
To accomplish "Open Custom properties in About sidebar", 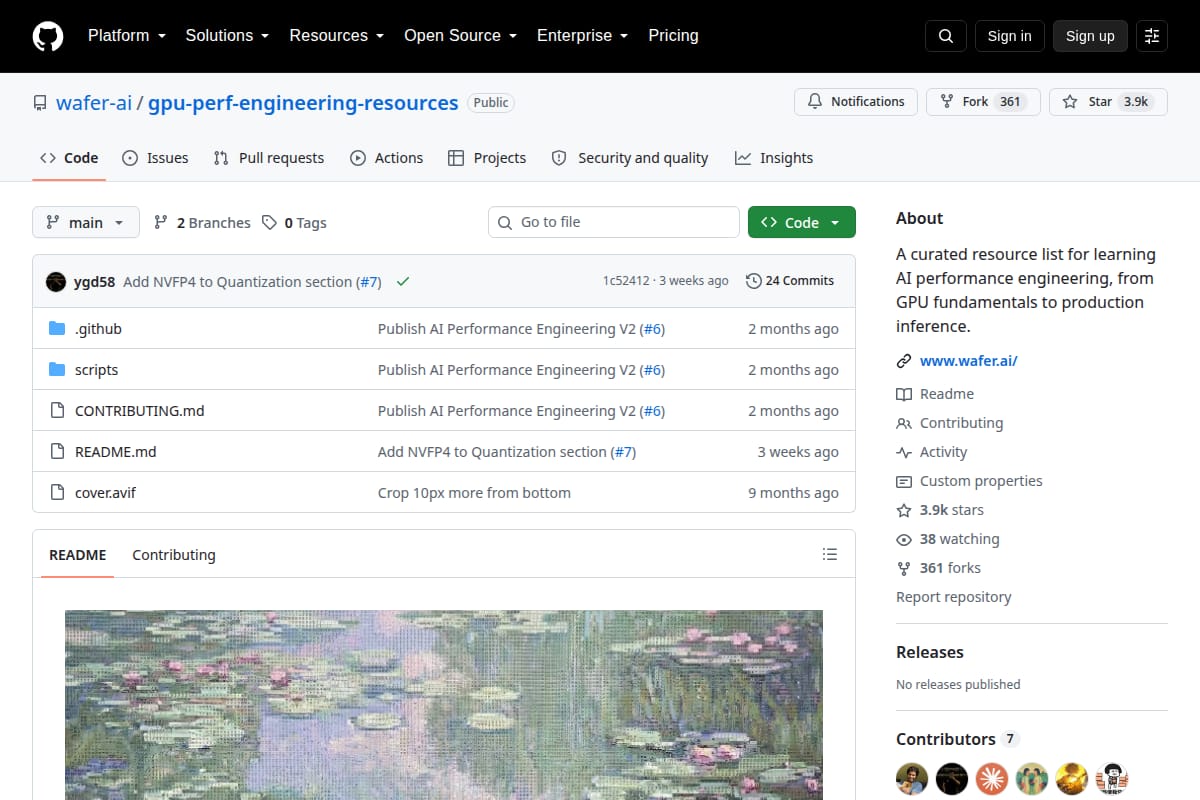I will [x=969, y=481].
